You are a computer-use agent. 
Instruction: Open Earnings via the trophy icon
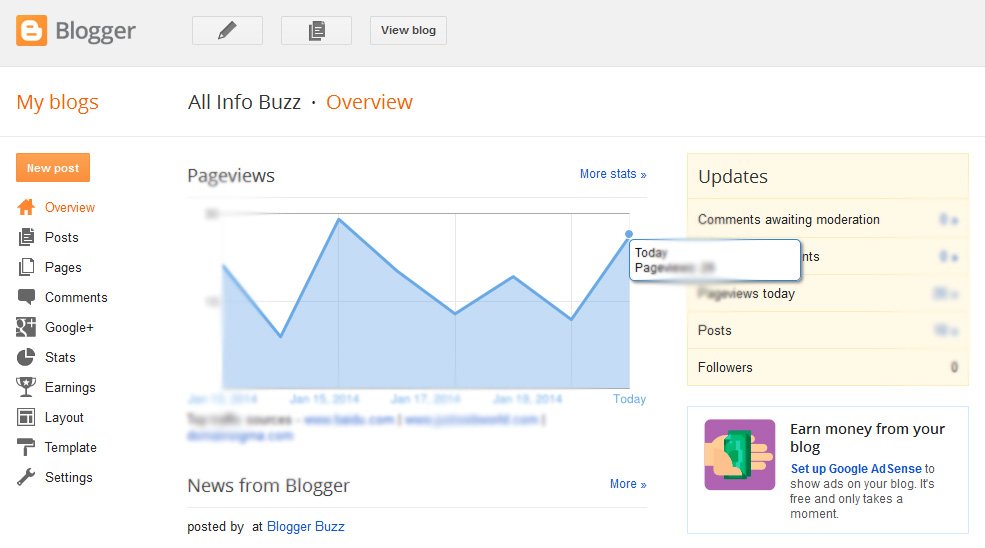[26, 387]
